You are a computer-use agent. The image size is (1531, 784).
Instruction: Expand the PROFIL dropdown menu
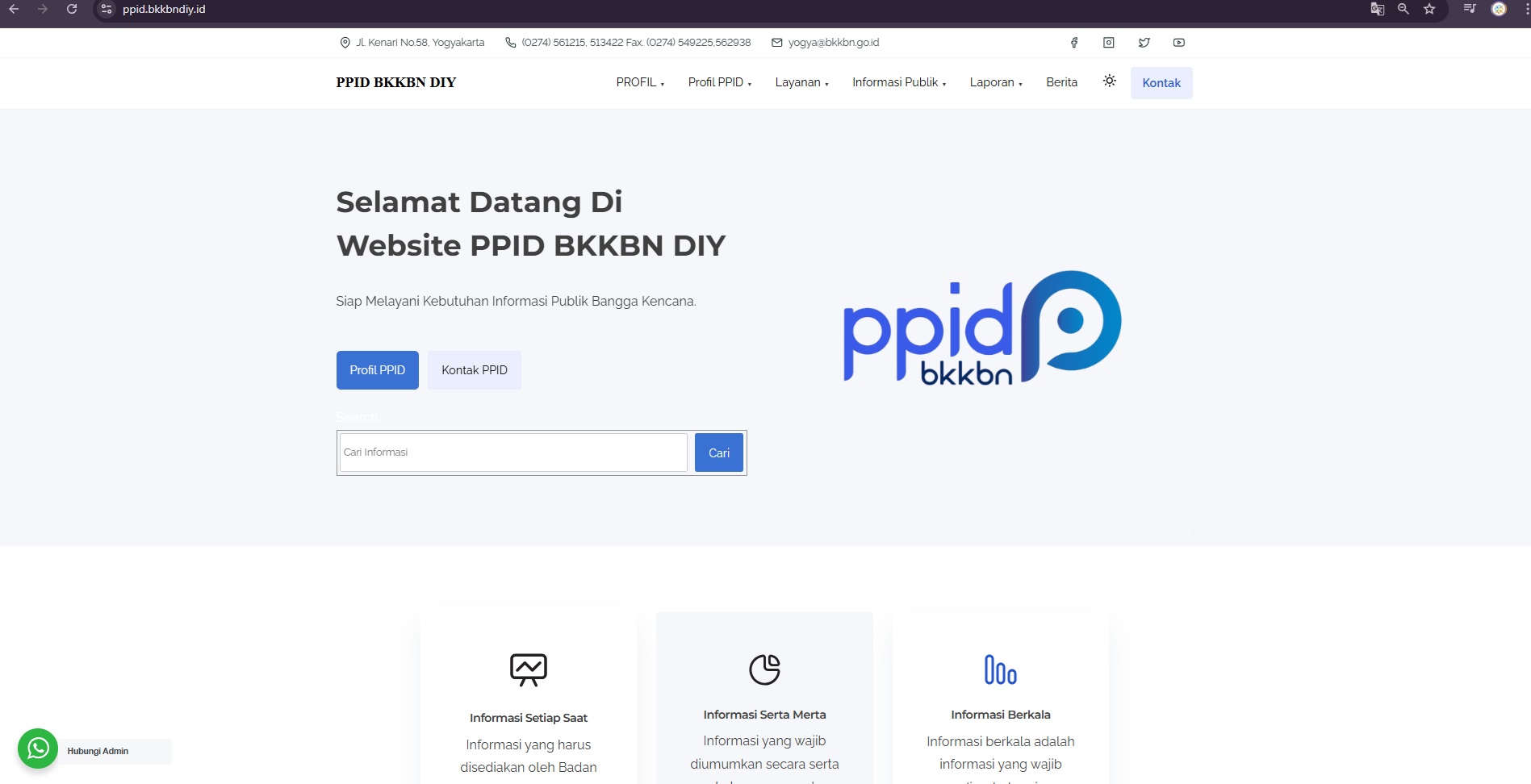click(x=640, y=82)
